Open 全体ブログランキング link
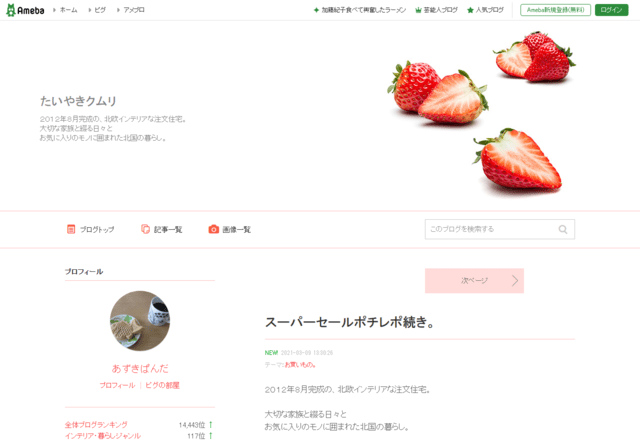 (x=96, y=425)
